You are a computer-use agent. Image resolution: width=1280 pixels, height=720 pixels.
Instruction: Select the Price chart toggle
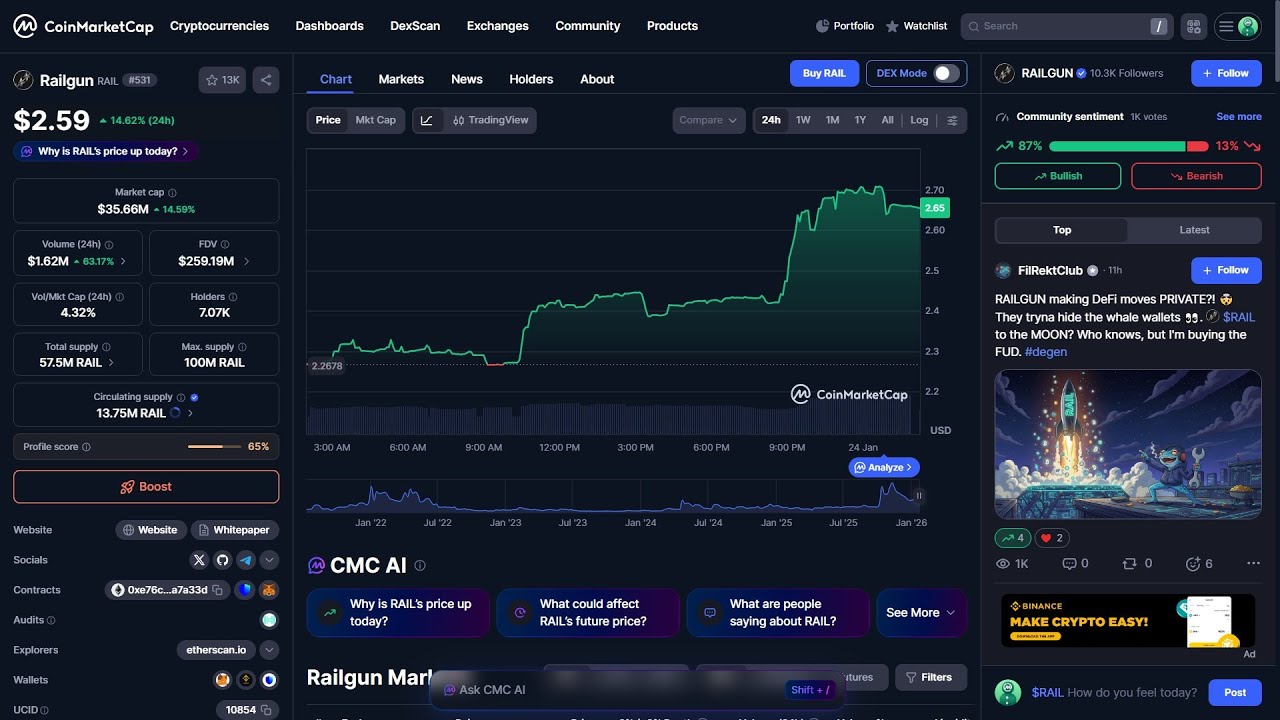pyautogui.click(x=328, y=120)
